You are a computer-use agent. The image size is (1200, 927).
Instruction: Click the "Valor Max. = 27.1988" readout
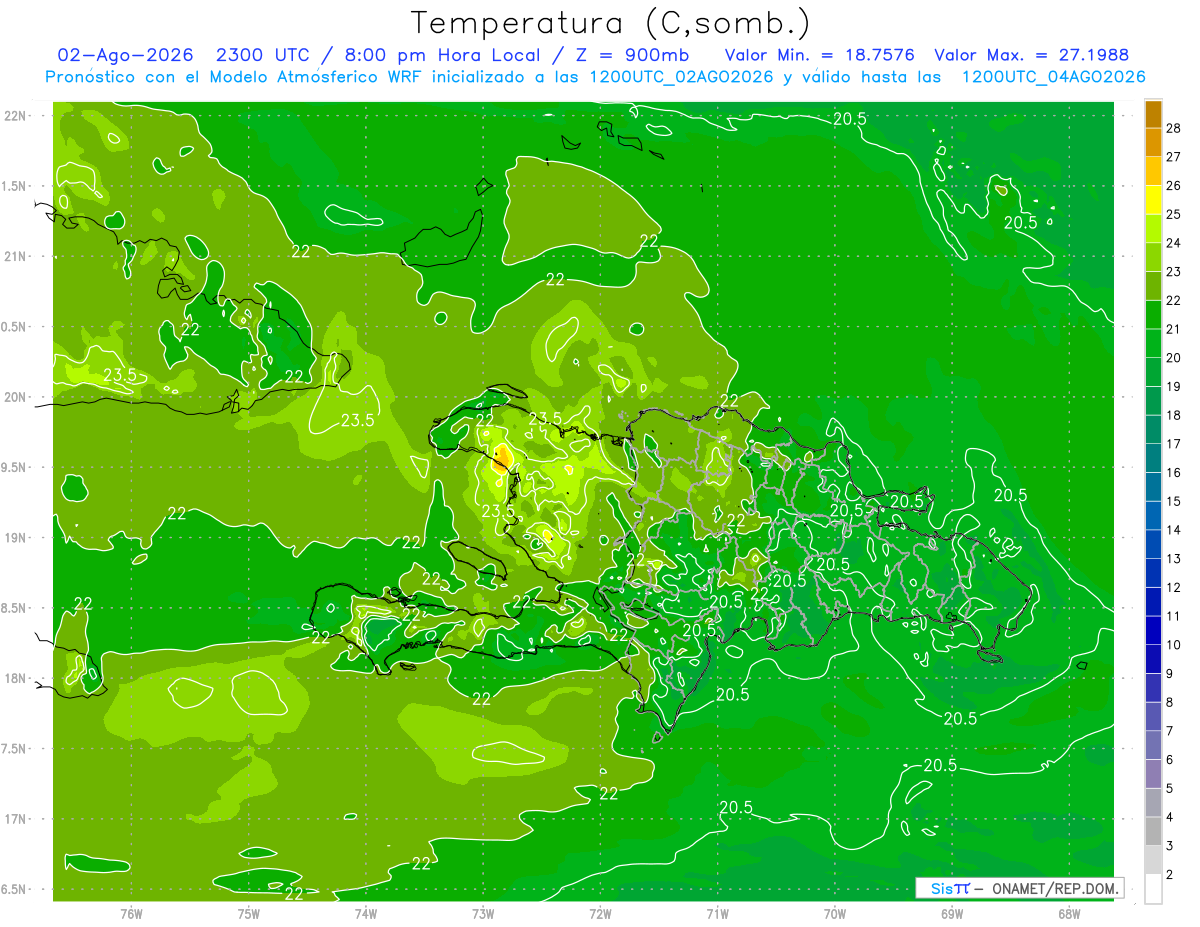(1032, 56)
